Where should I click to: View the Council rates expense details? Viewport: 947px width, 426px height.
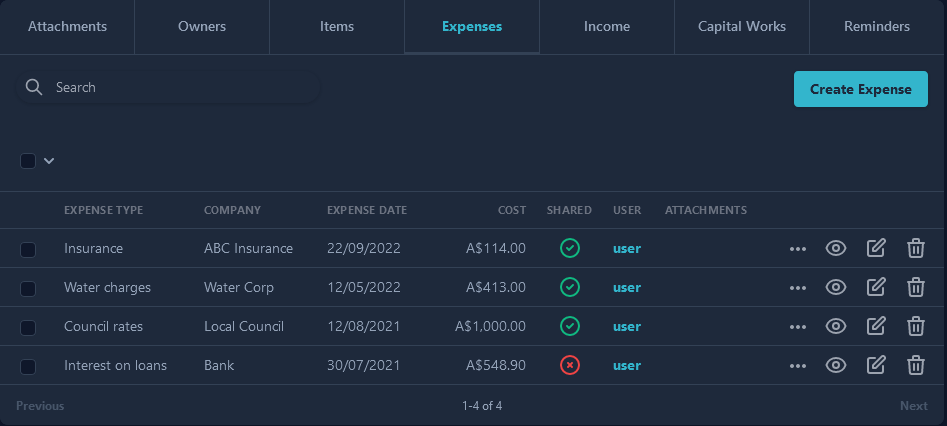(x=836, y=327)
